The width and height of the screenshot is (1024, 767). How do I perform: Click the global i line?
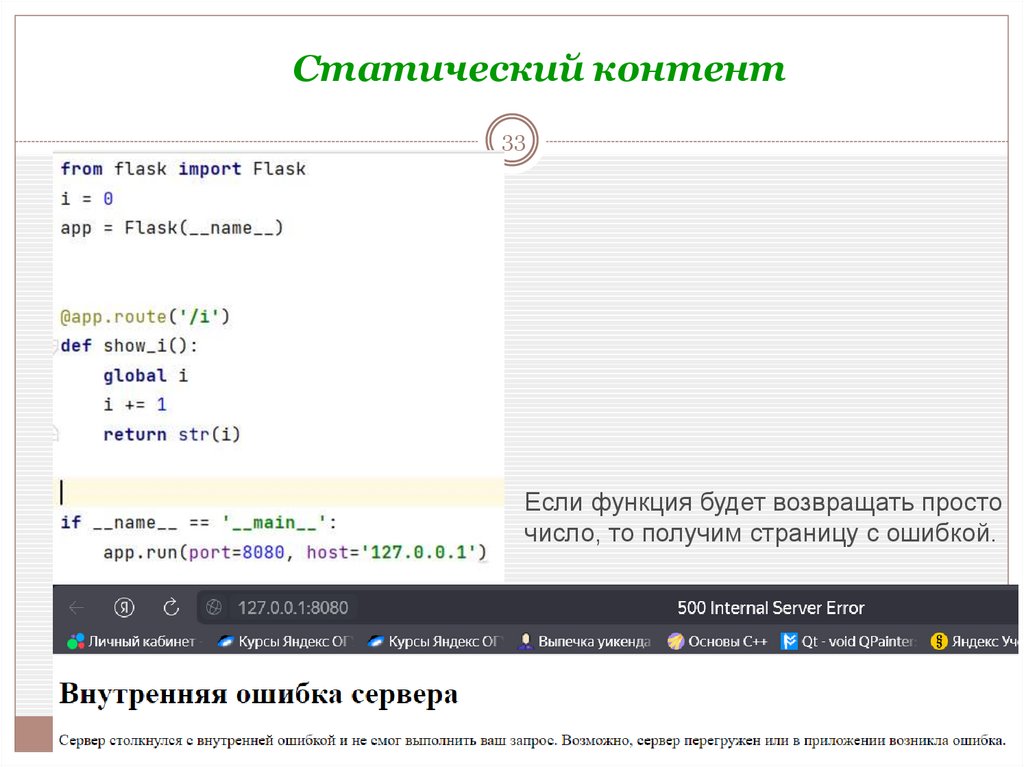coord(146,376)
